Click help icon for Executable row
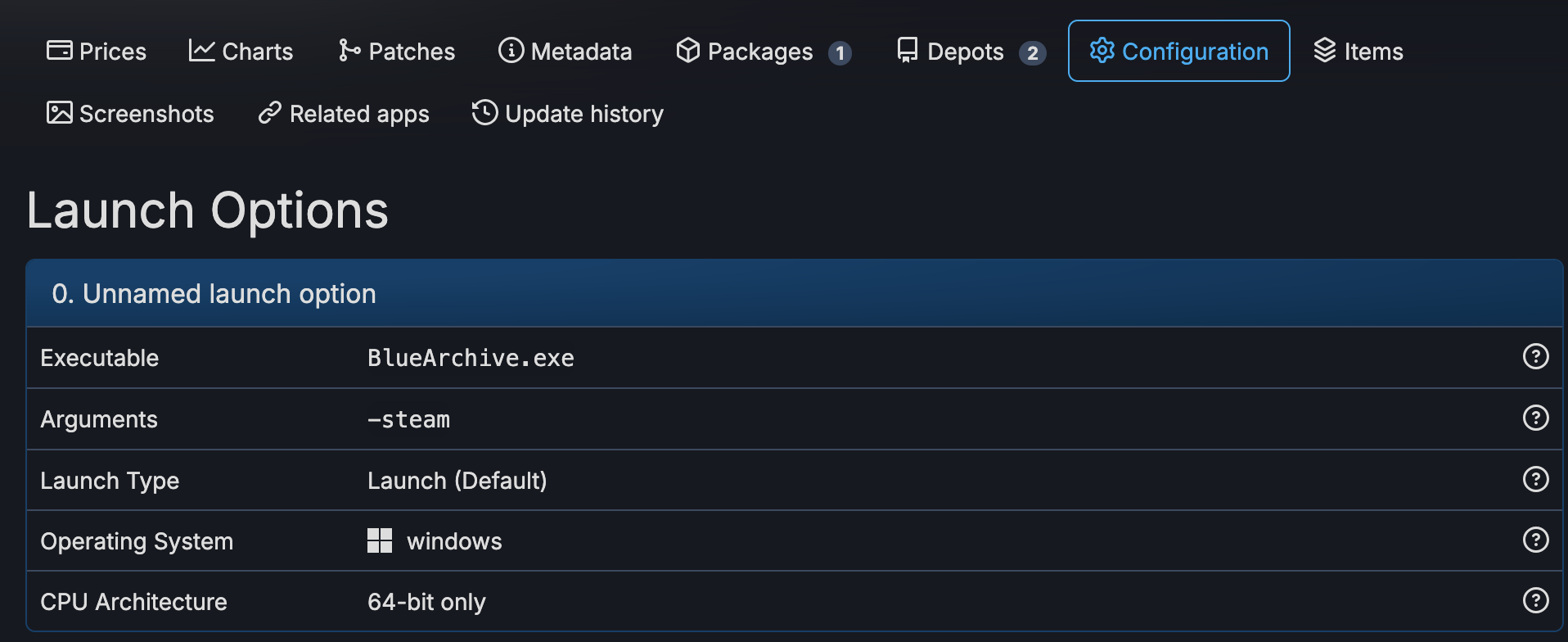This screenshot has width=1568, height=642. pyautogui.click(x=1535, y=356)
